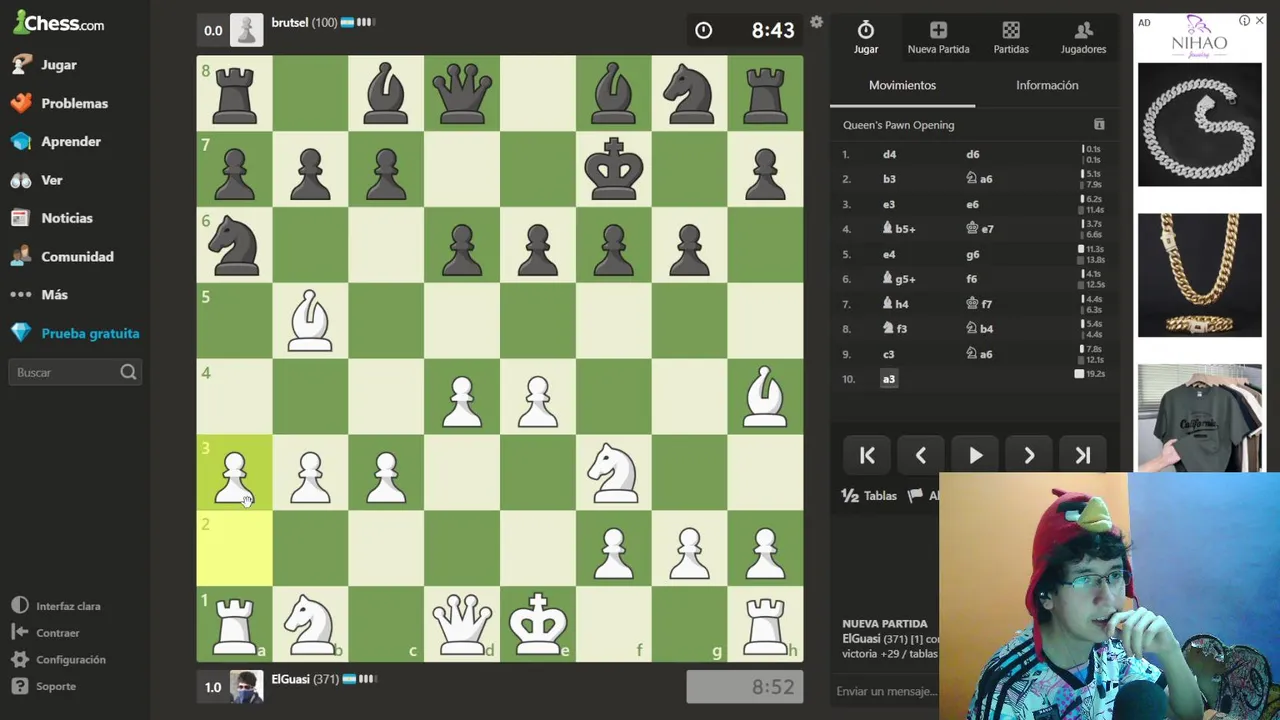Select move 6 Bg5+ in move list

click(x=899, y=279)
